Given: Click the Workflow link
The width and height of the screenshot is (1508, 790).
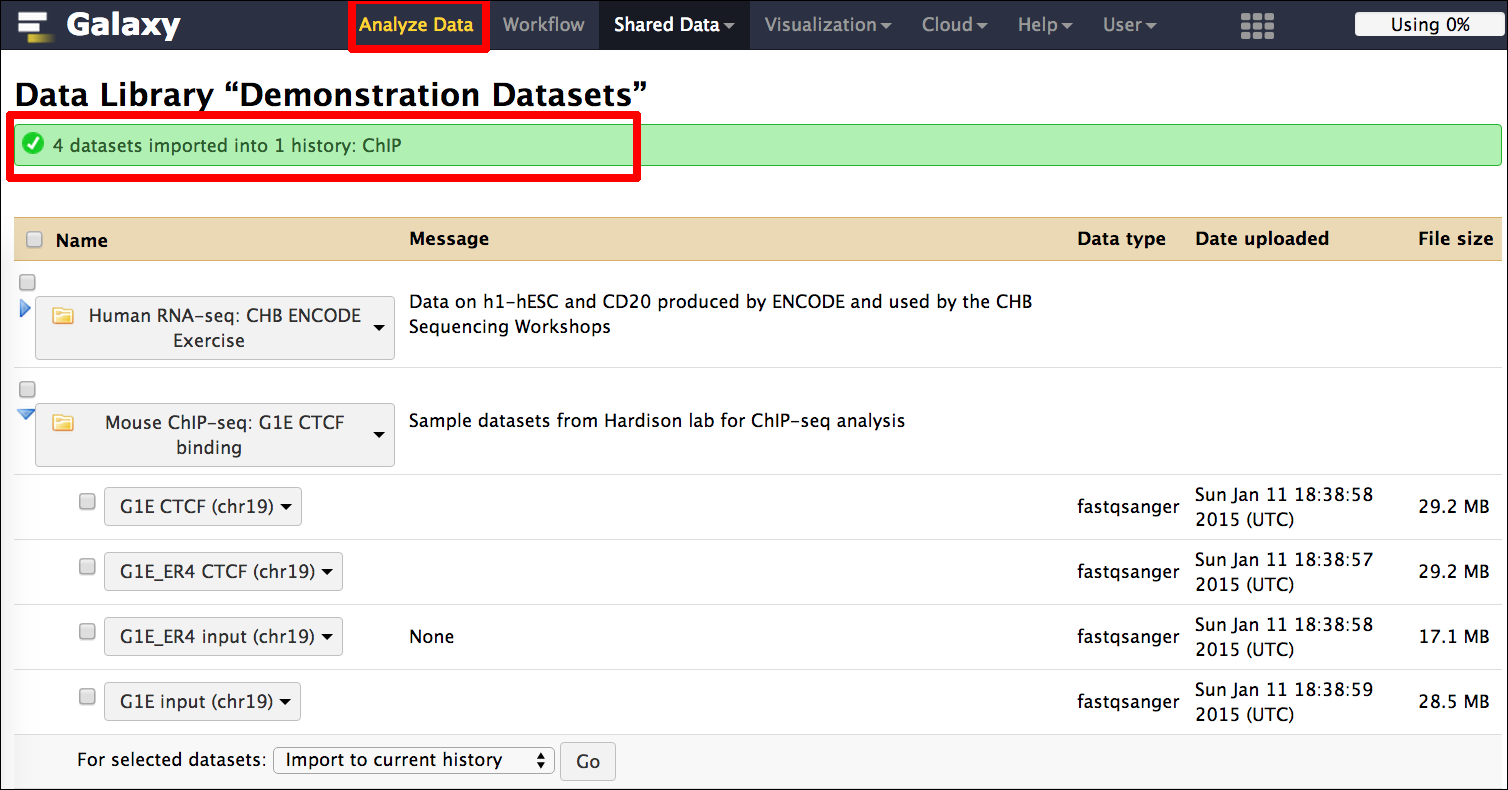Looking at the screenshot, I should tap(543, 25).
